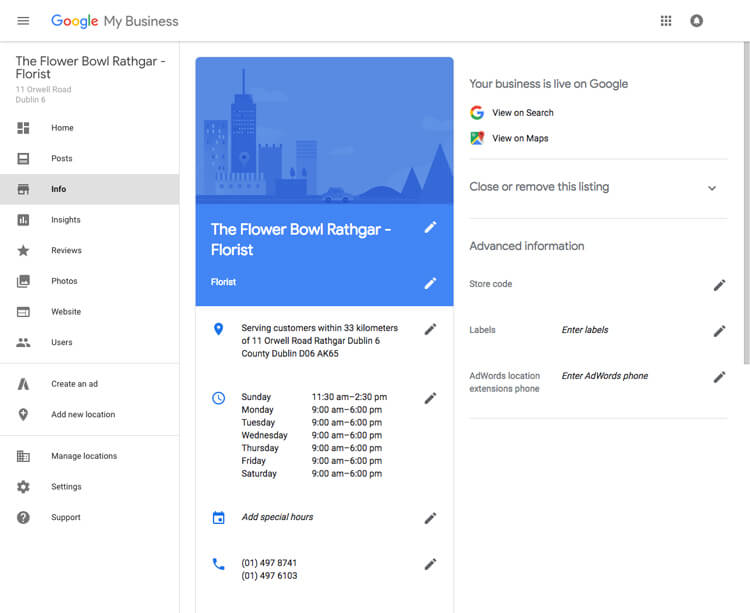Expand Close or remove this listing chevron
The width and height of the screenshot is (750, 613).
[712, 188]
